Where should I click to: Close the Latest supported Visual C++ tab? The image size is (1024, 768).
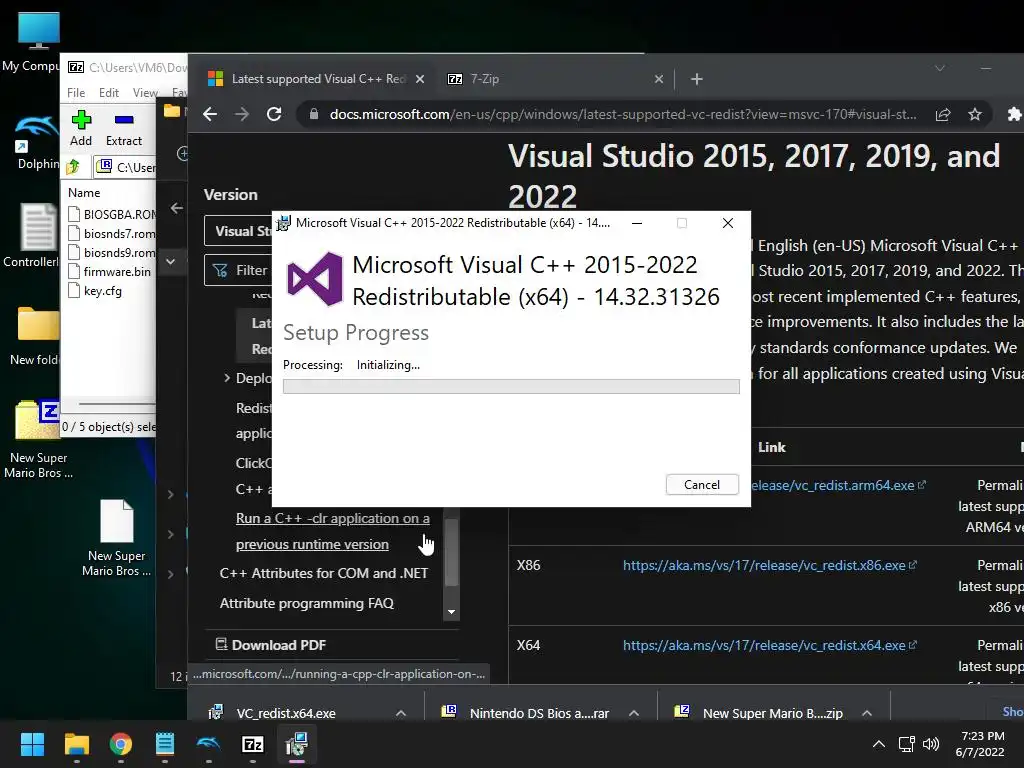(x=420, y=79)
